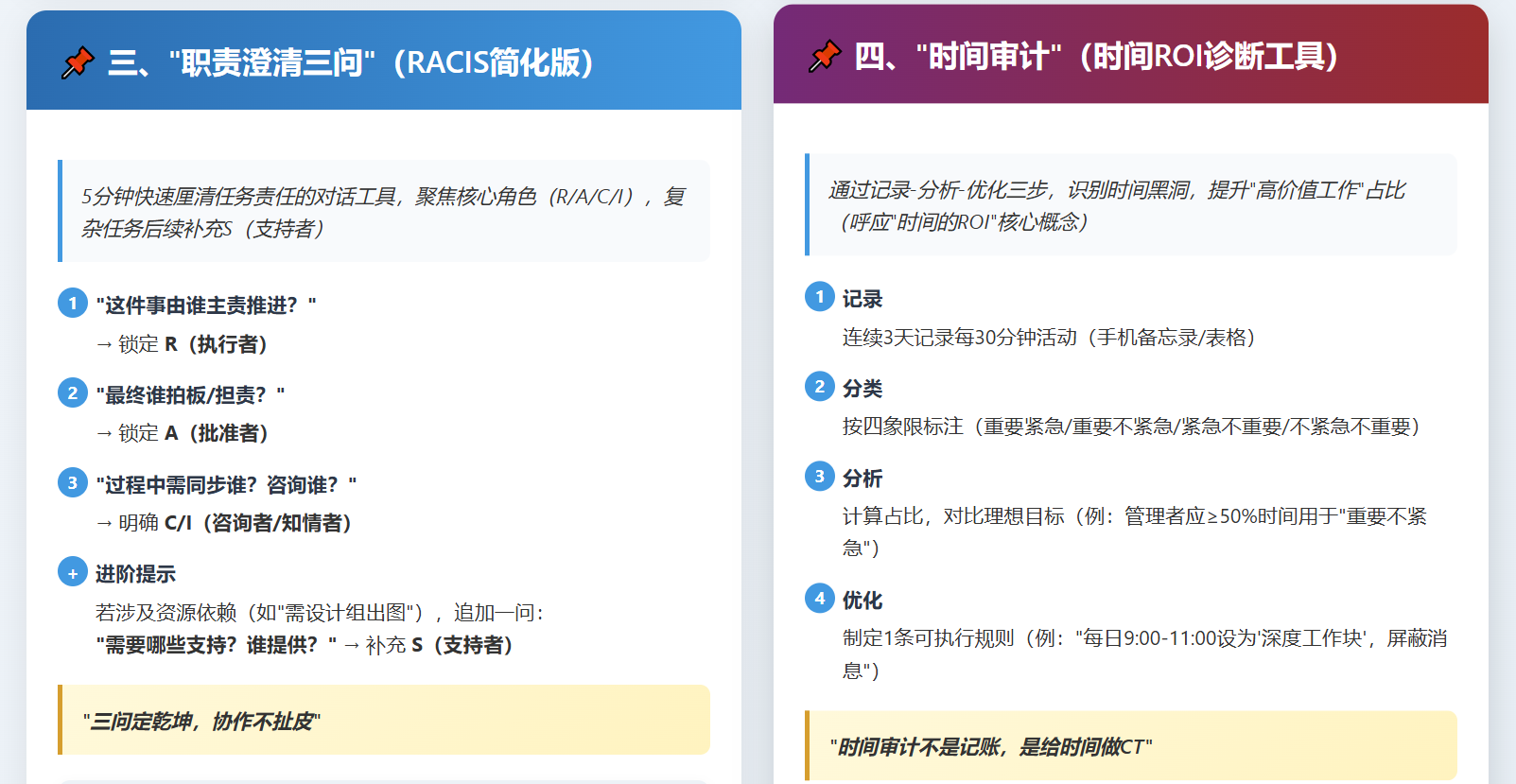
Task: Click the "通过记录-分析-优化三步" intro quote block
Action: click(1131, 205)
